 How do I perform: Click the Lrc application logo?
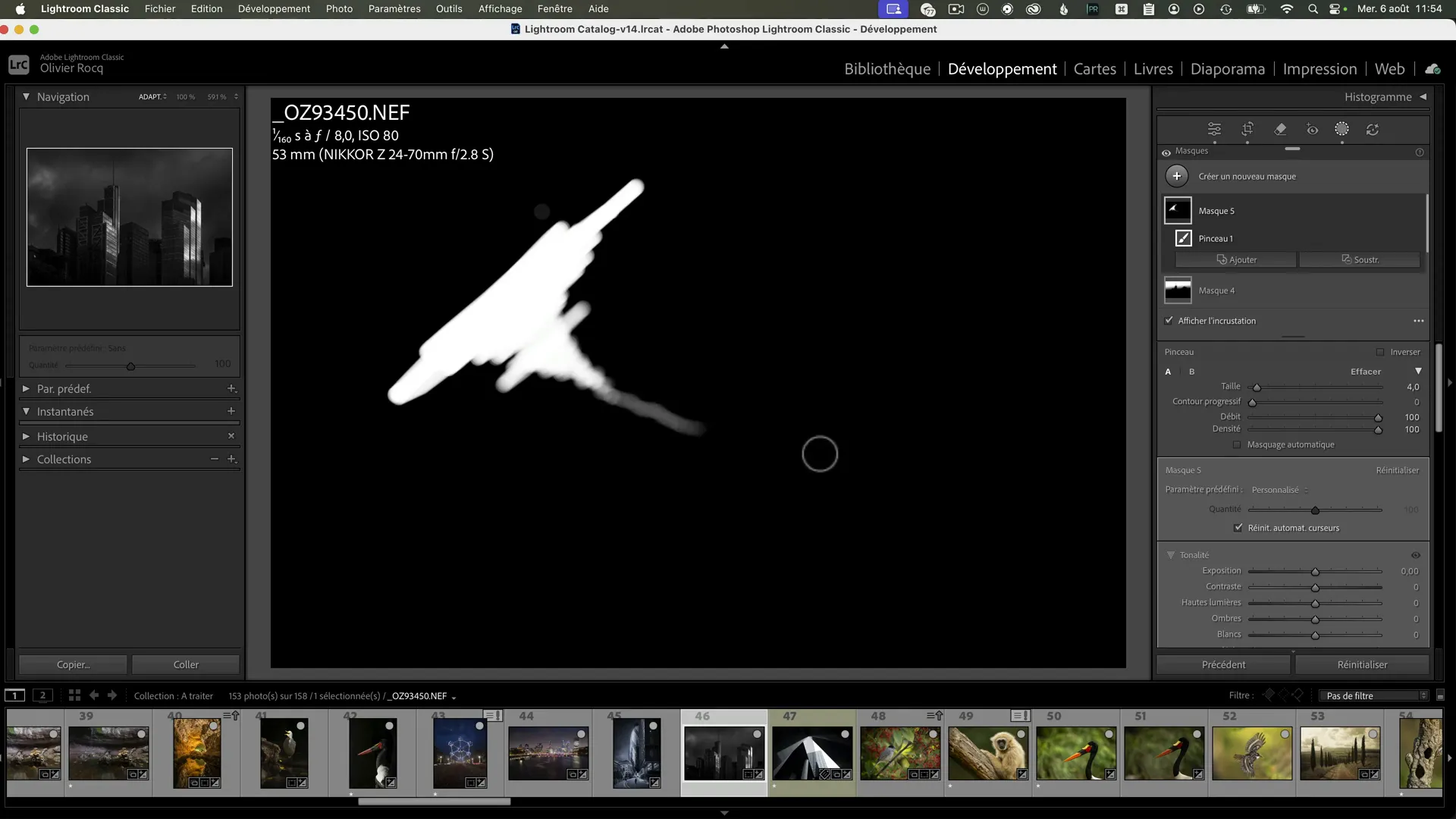click(19, 64)
